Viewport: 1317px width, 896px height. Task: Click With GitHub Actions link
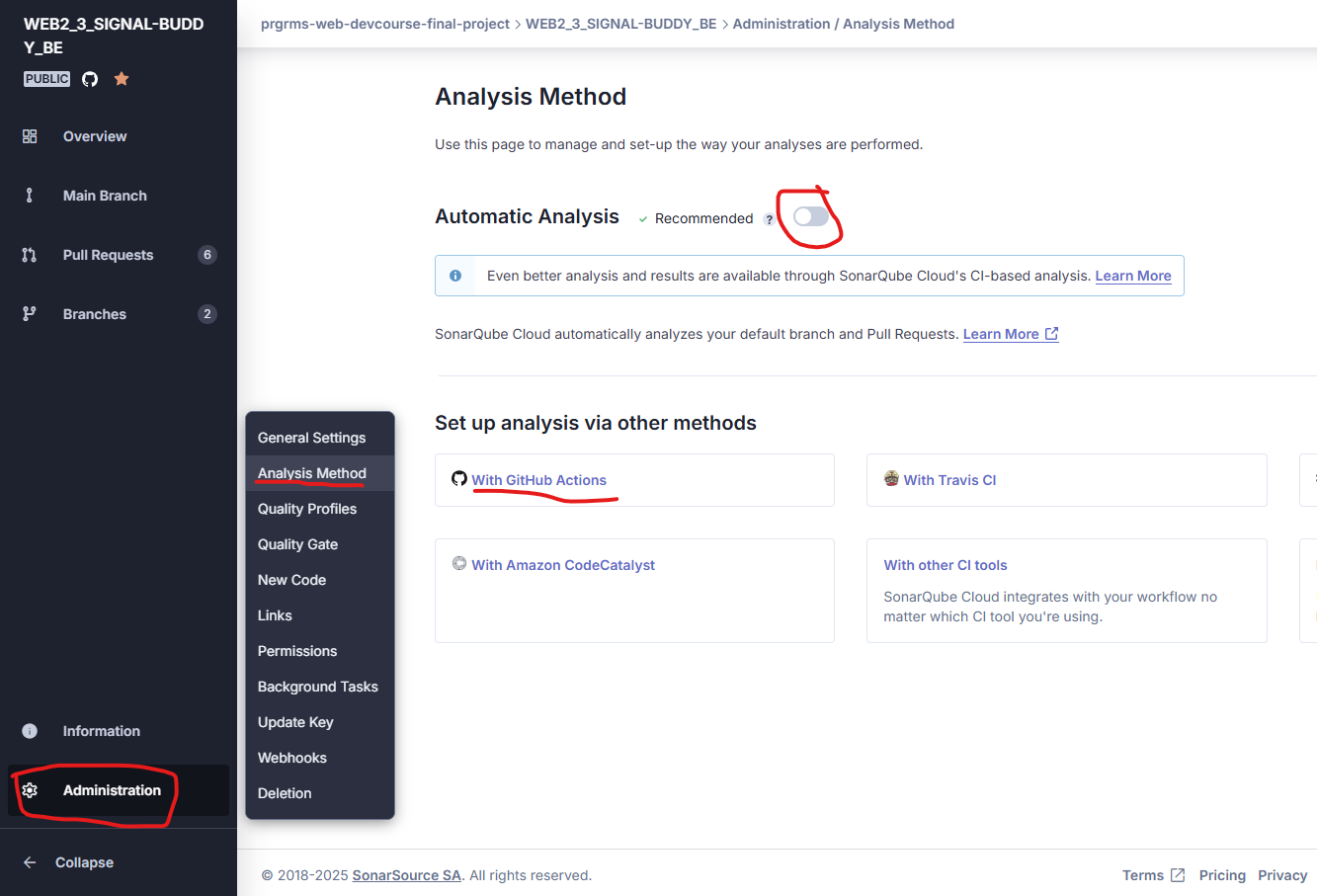pos(538,480)
